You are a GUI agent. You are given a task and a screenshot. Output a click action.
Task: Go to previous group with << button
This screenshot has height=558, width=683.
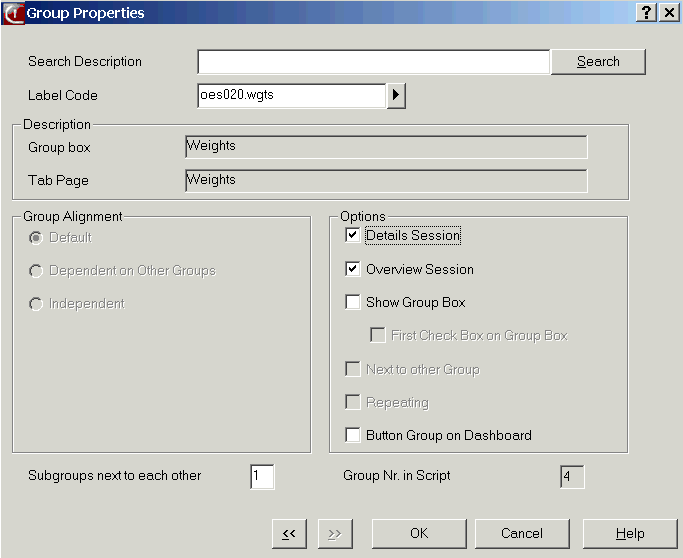pos(289,534)
